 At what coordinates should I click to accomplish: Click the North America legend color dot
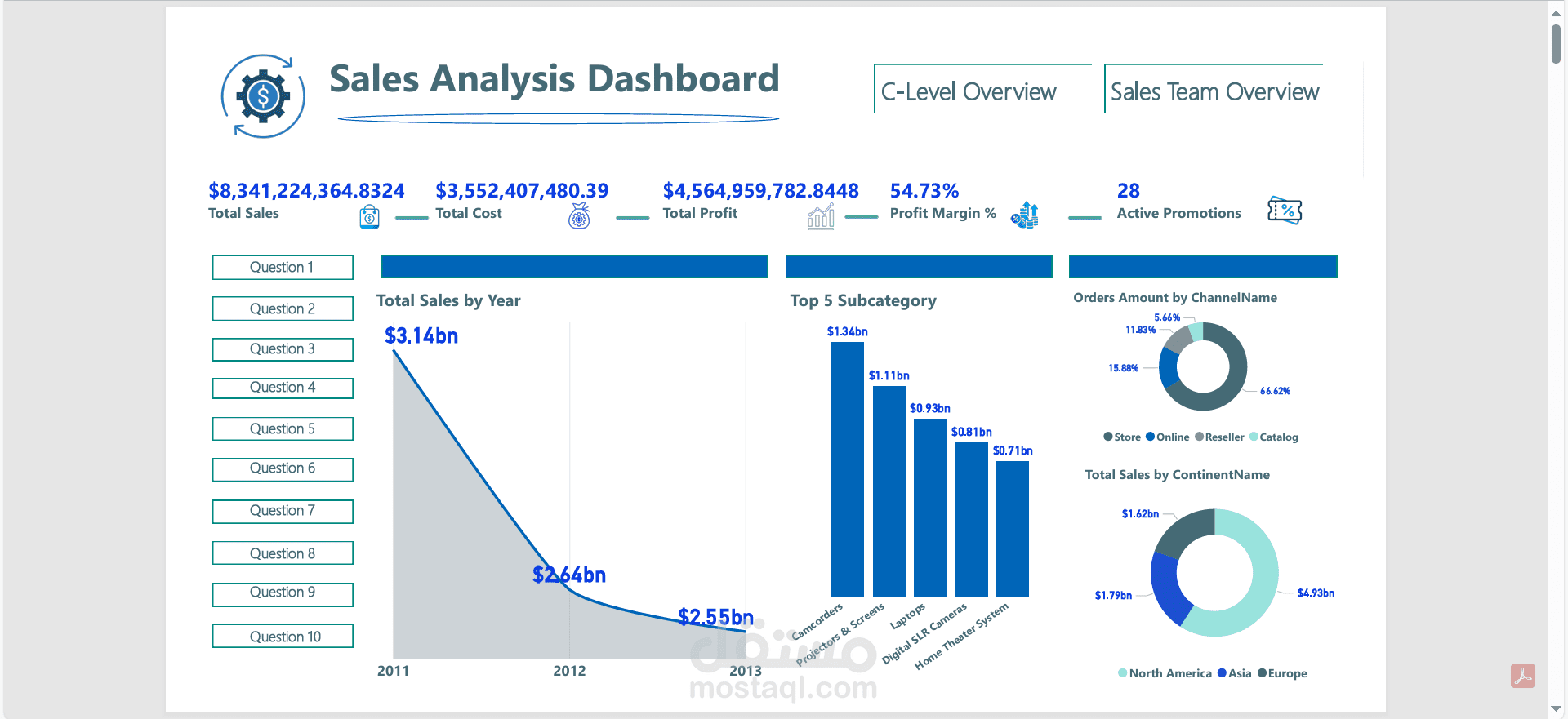click(x=1123, y=673)
